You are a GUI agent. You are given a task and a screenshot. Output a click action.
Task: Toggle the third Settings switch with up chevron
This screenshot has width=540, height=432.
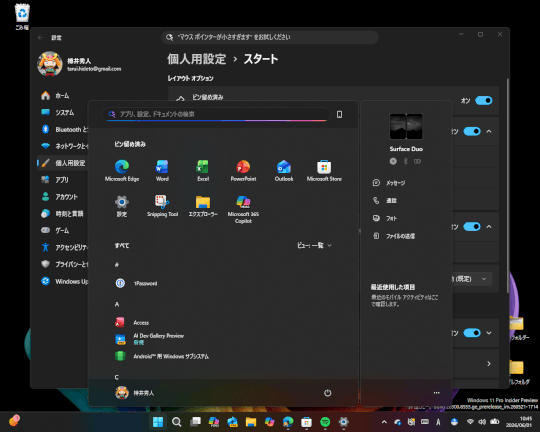(472, 227)
